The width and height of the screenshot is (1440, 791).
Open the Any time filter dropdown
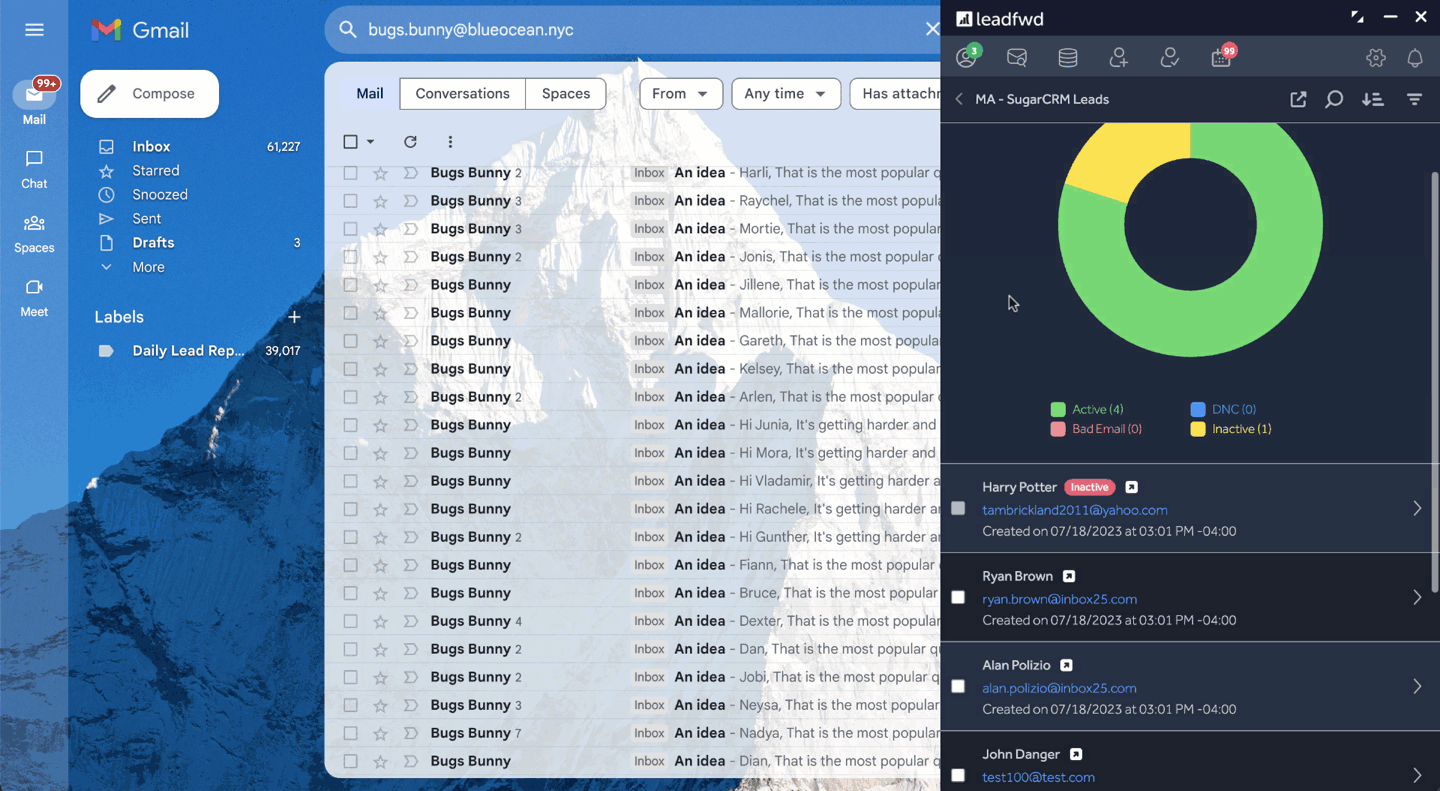[785, 93]
